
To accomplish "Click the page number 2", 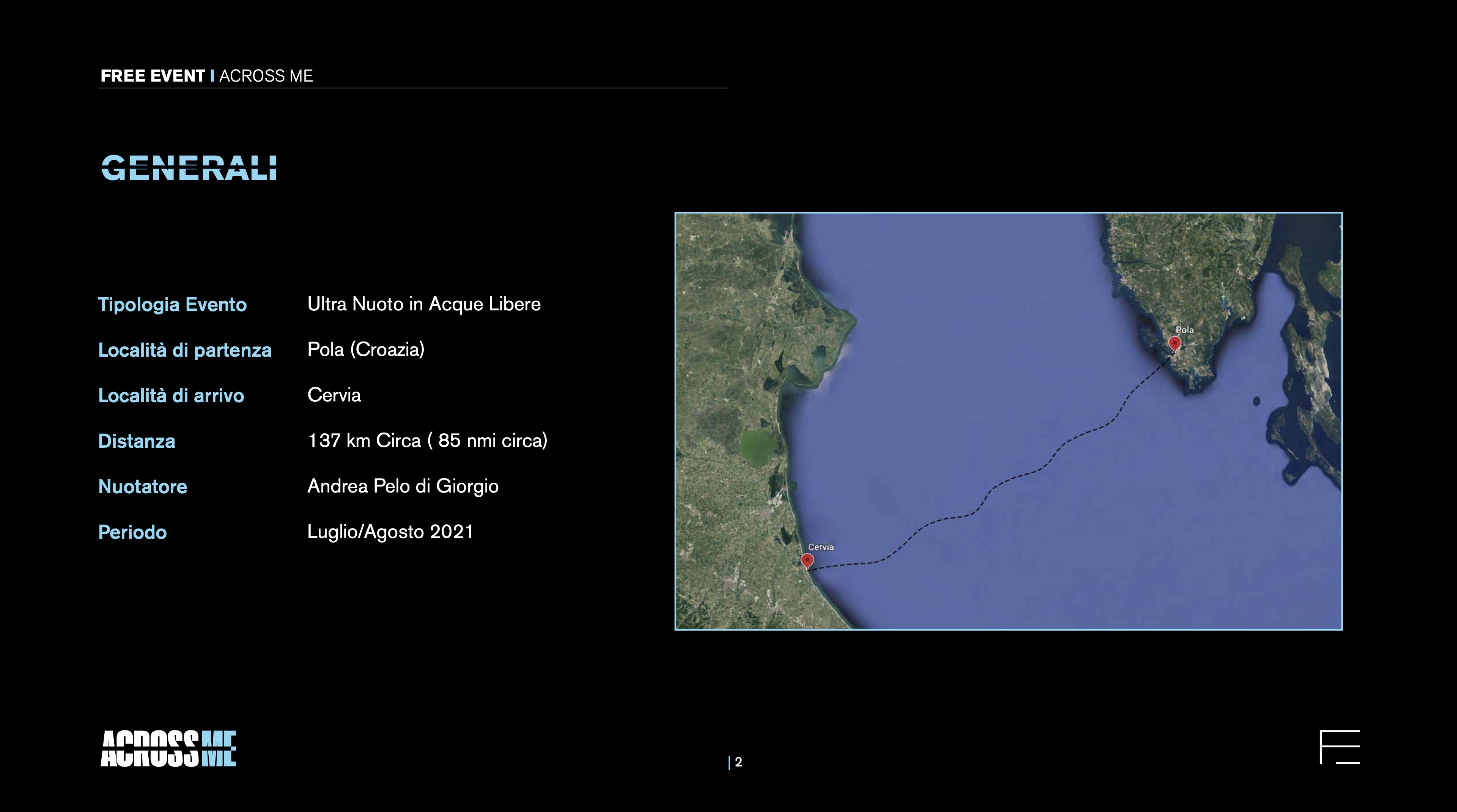I will coord(738,762).
